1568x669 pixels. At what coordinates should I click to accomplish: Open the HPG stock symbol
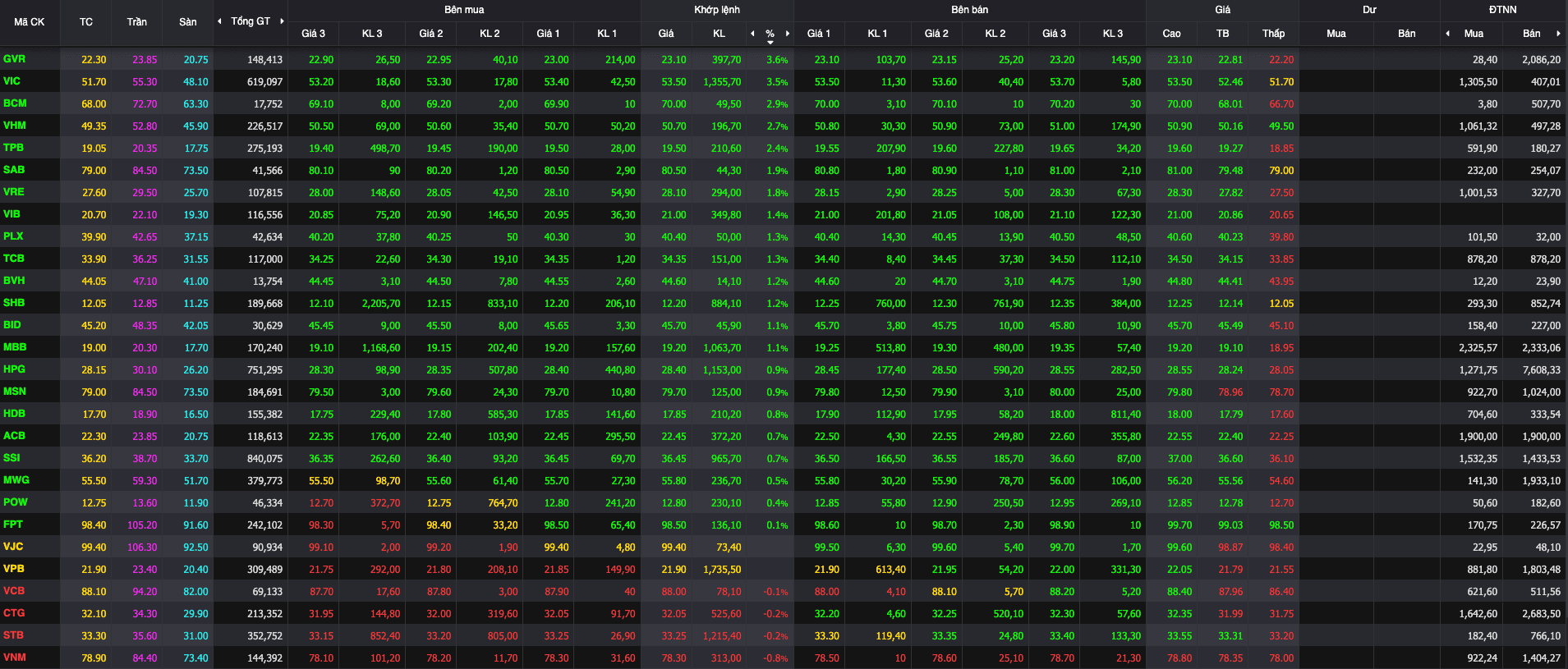[15, 369]
